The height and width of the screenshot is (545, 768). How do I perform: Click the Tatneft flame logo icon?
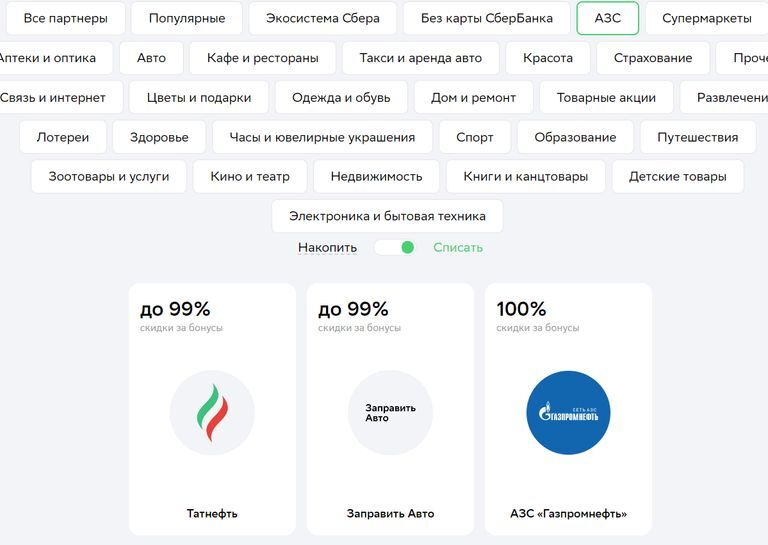point(212,413)
